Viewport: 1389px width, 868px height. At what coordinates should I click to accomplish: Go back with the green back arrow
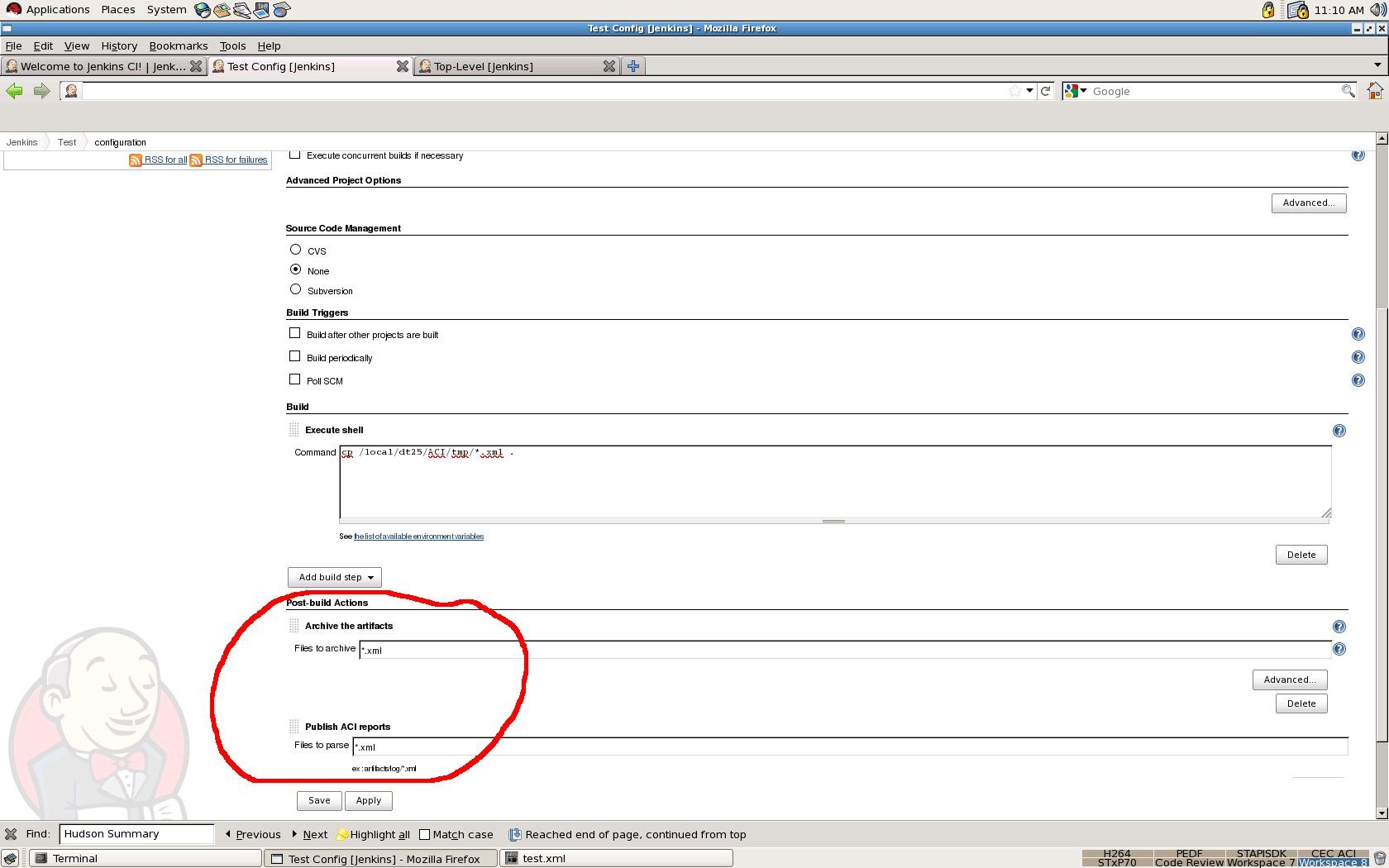tap(14, 91)
